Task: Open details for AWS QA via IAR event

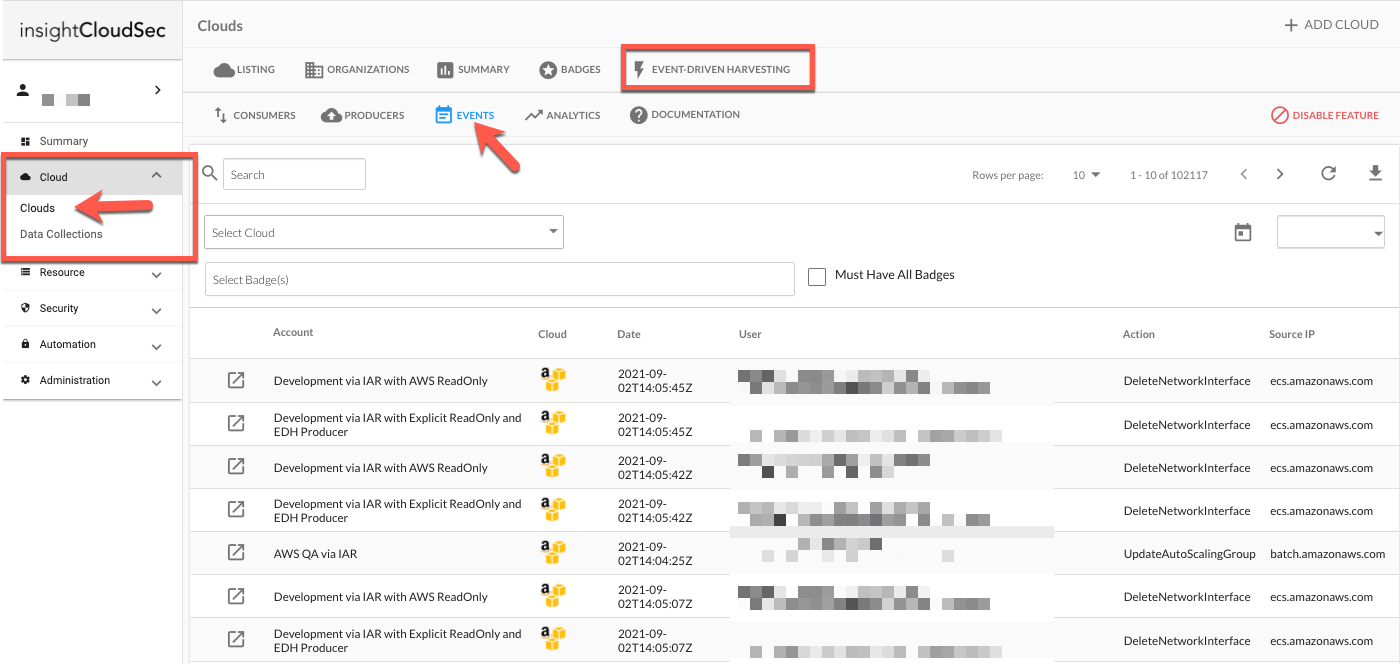Action: point(236,552)
